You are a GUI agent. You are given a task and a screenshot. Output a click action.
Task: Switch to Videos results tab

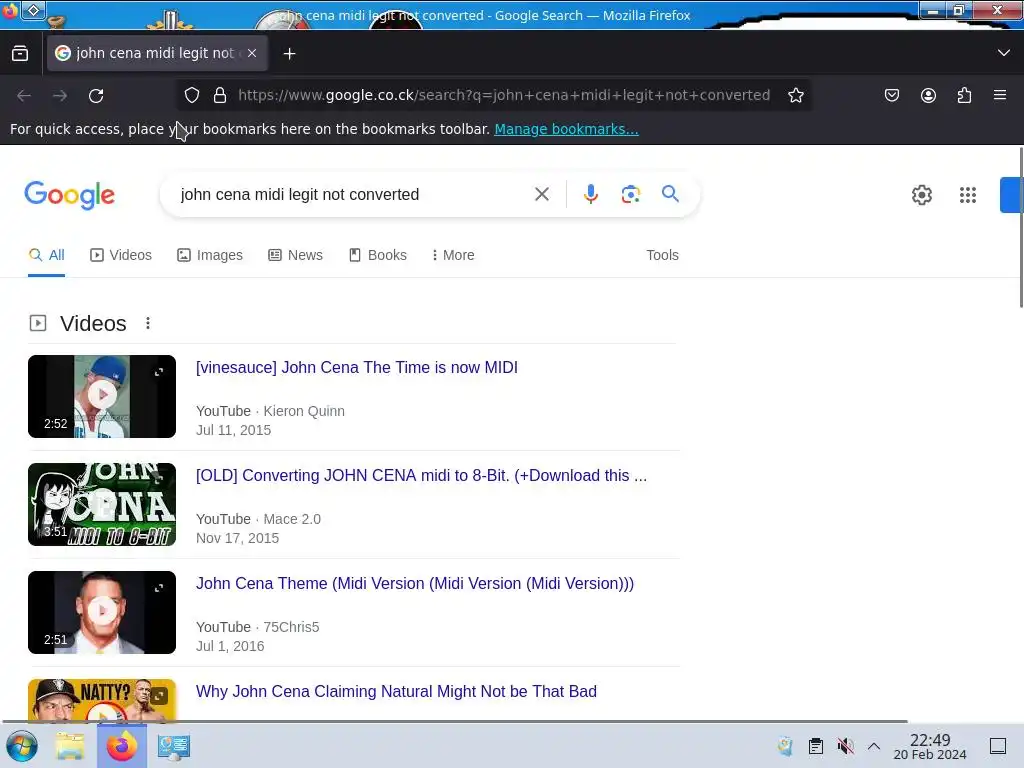121,255
